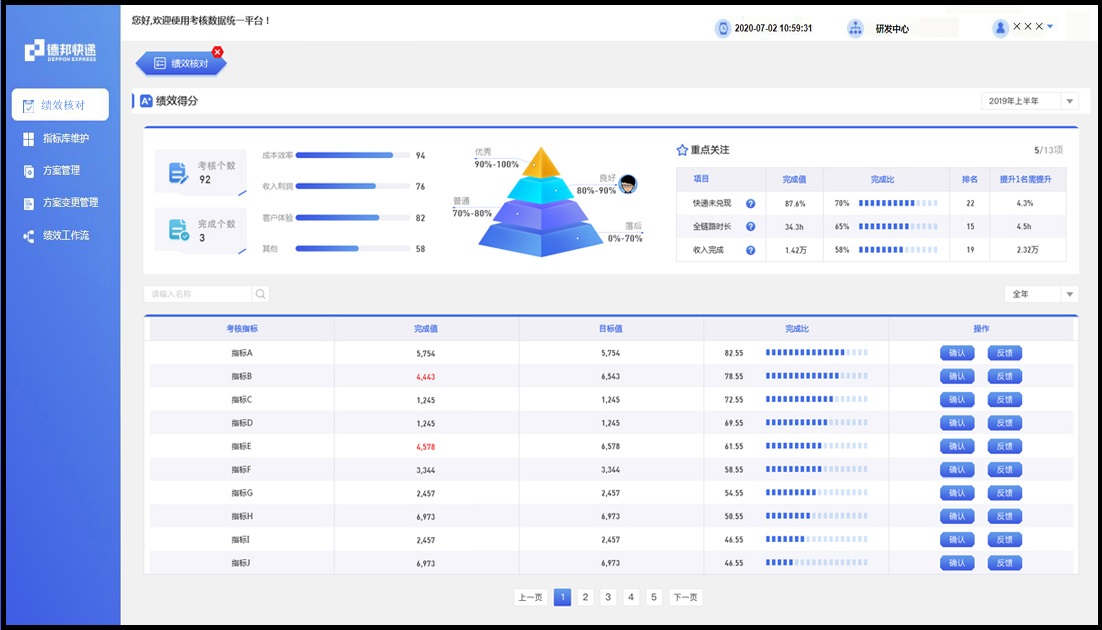Open the user account dropdown arrow
Image resolution: width=1102 pixels, height=630 pixels.
(x=1050, y=27)
